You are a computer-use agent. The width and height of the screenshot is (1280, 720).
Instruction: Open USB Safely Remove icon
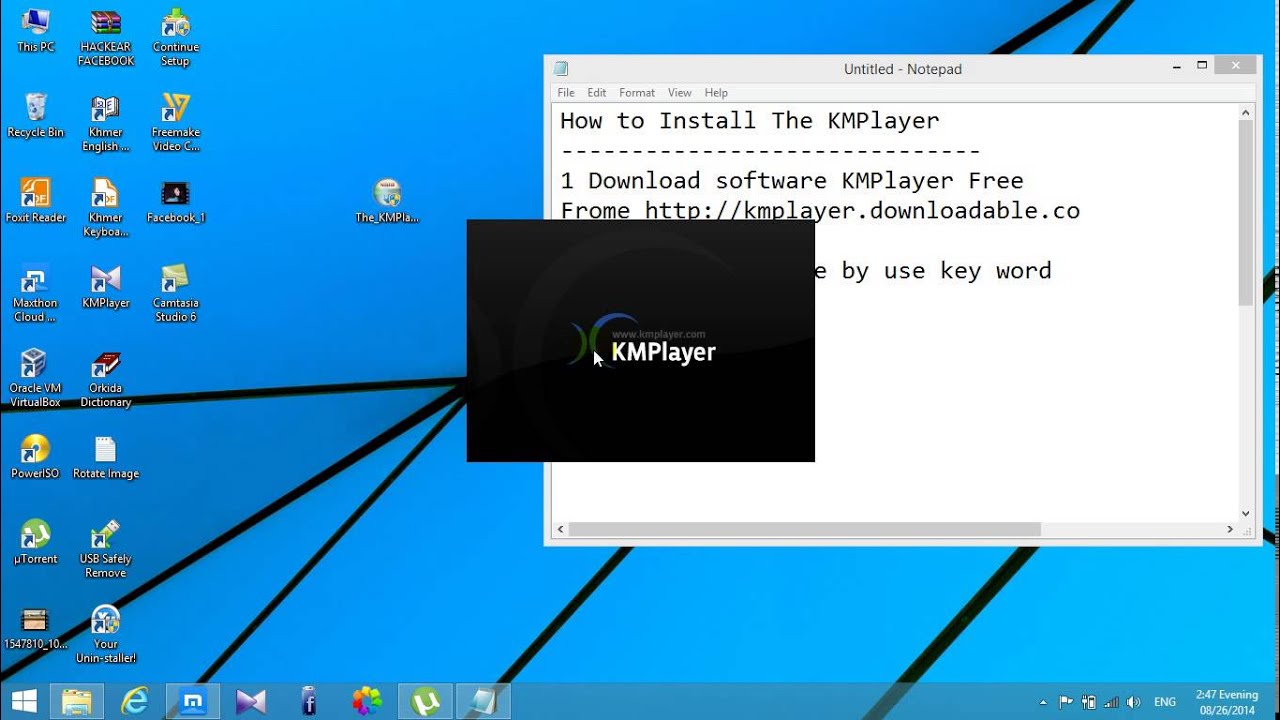coord(106,548)
